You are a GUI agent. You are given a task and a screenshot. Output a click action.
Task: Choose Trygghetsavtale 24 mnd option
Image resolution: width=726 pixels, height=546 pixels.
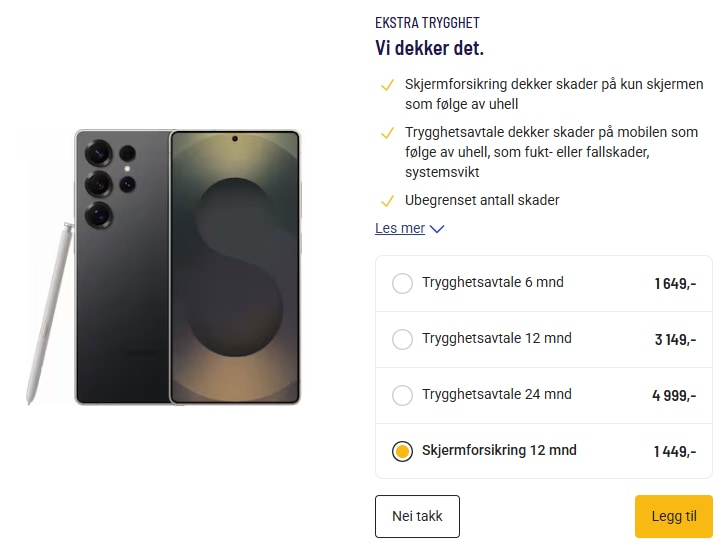[402, 395]
